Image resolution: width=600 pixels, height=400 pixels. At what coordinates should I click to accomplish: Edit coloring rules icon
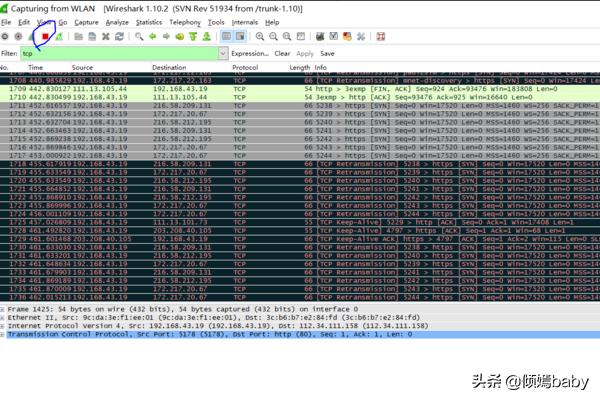point(347,37)
